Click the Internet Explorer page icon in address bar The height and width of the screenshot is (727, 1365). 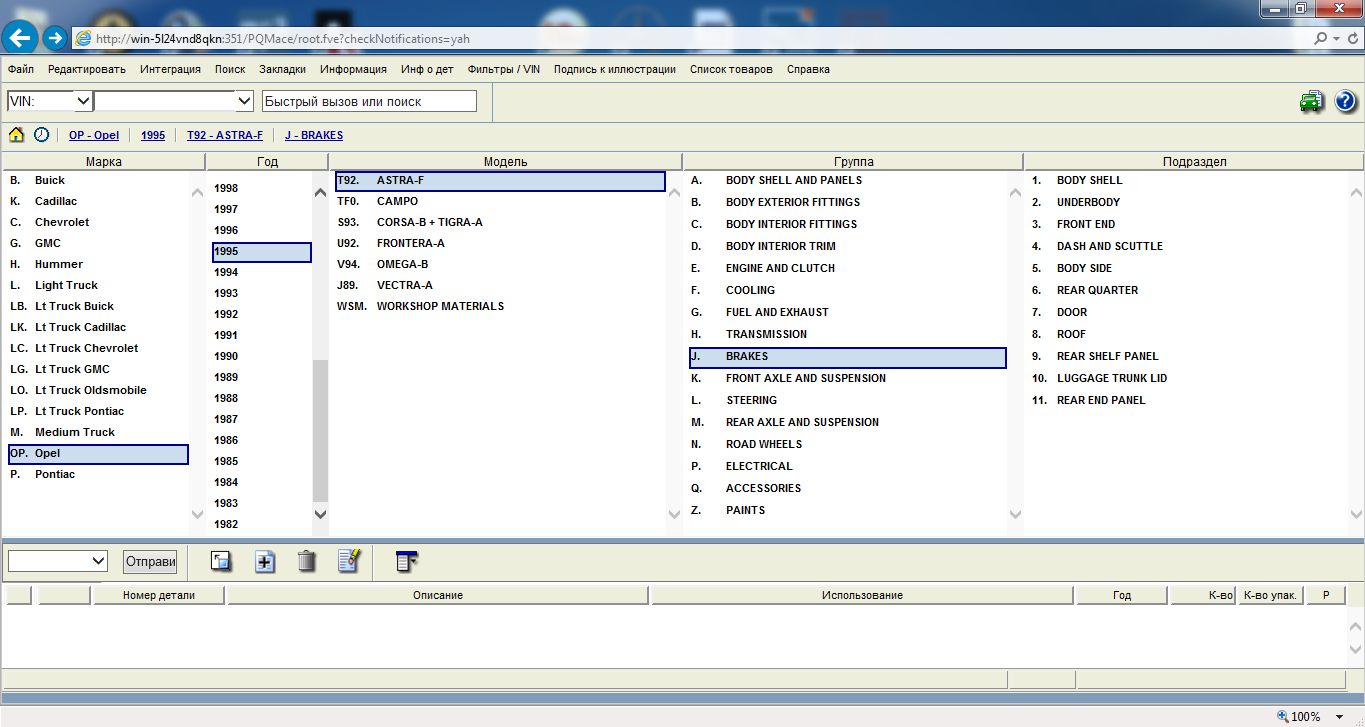(x=84, y=39)
